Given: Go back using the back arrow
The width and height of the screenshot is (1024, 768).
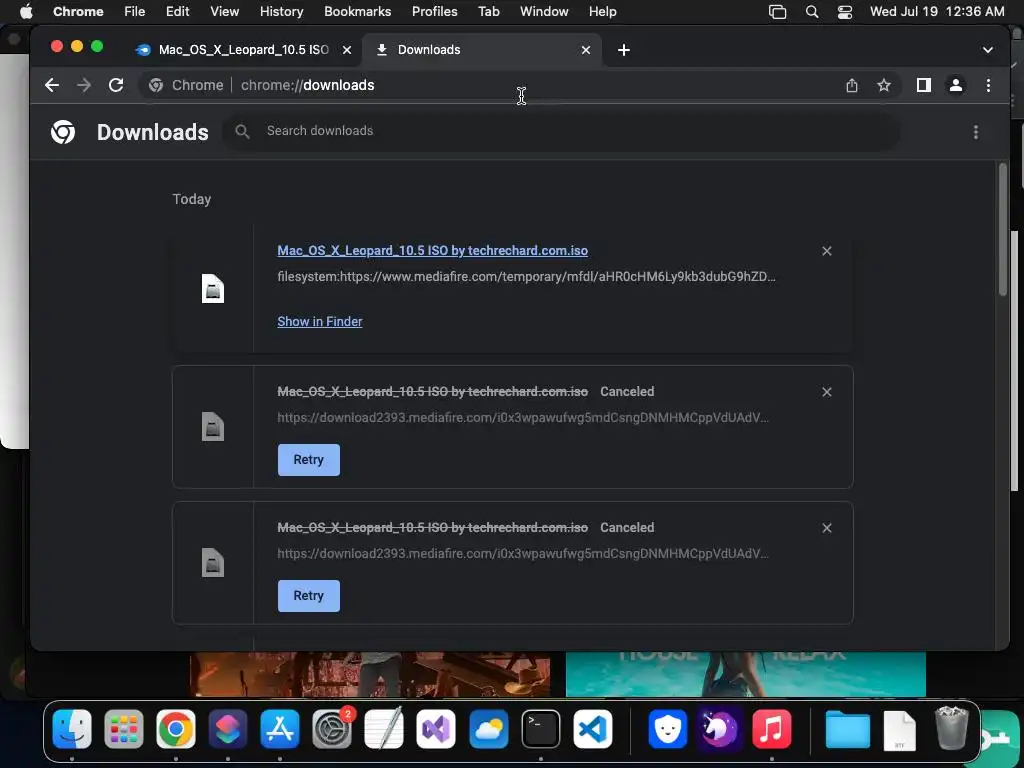Looking at the screenshot, I should 52,85.
